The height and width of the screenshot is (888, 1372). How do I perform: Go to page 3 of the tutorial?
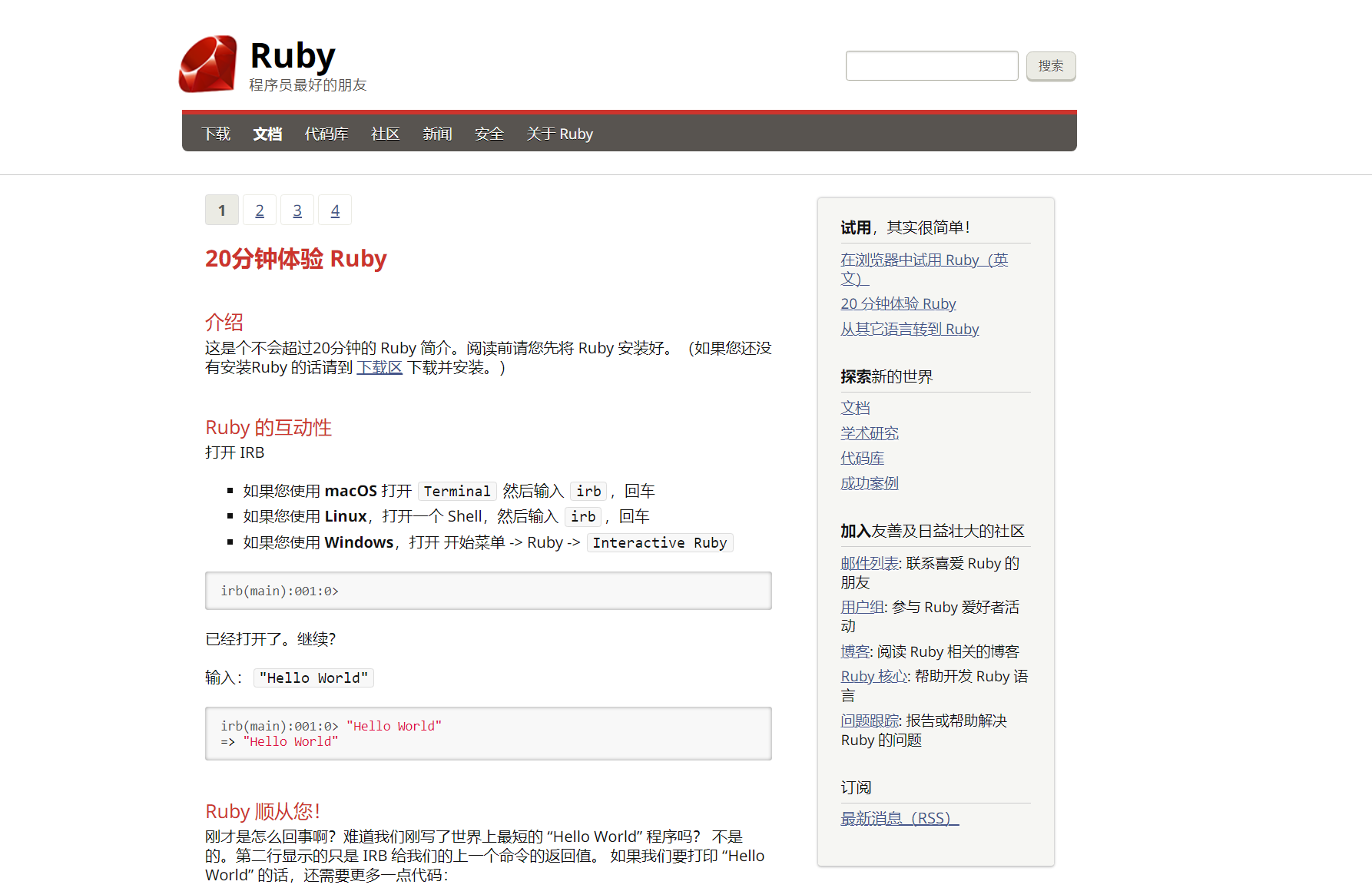tap(297, 210)
